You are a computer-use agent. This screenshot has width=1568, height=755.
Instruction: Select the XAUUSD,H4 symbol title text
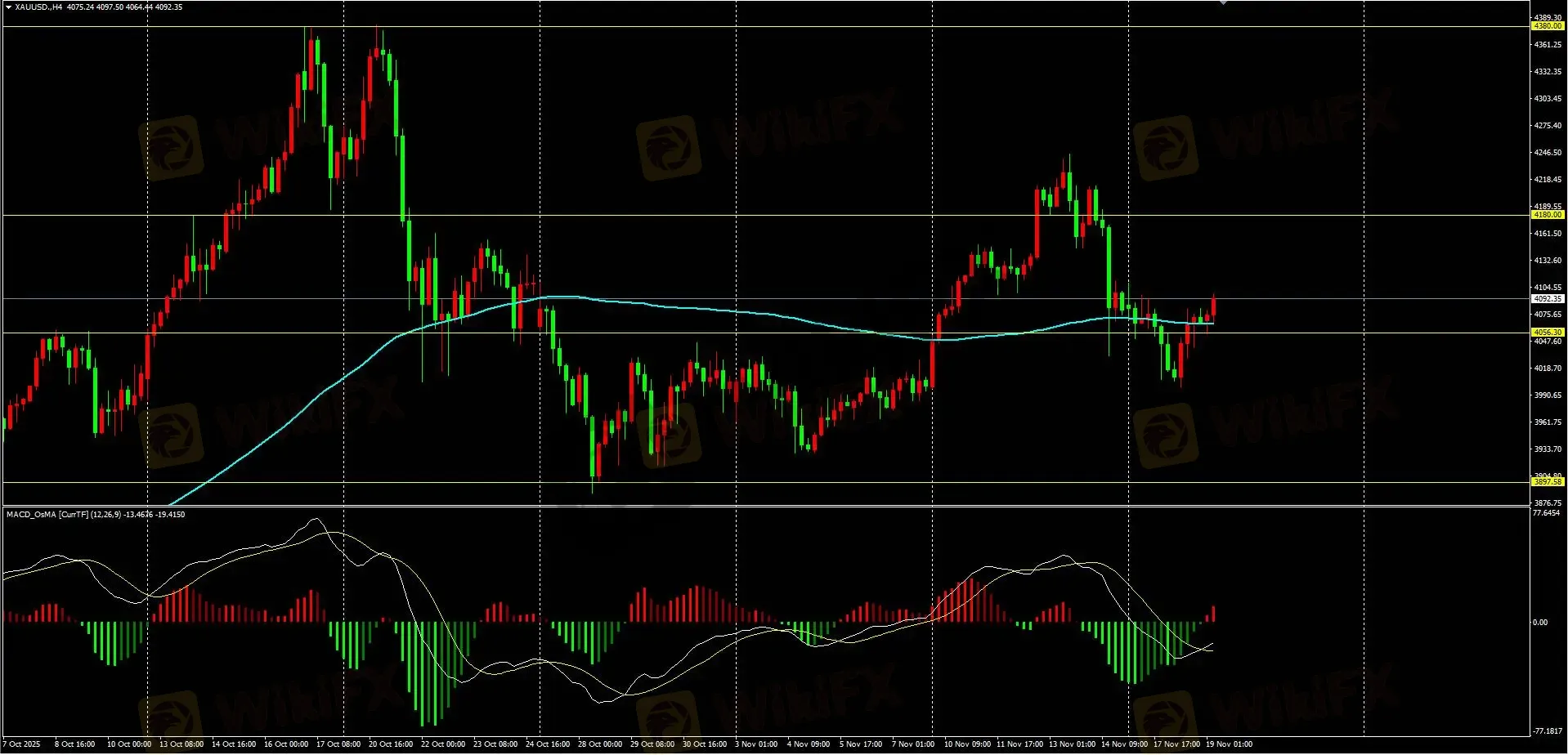pos(38,7)
